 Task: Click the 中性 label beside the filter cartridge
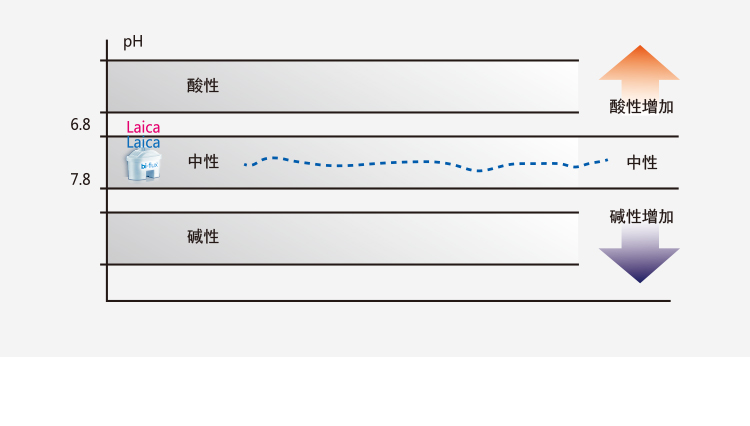203,161
